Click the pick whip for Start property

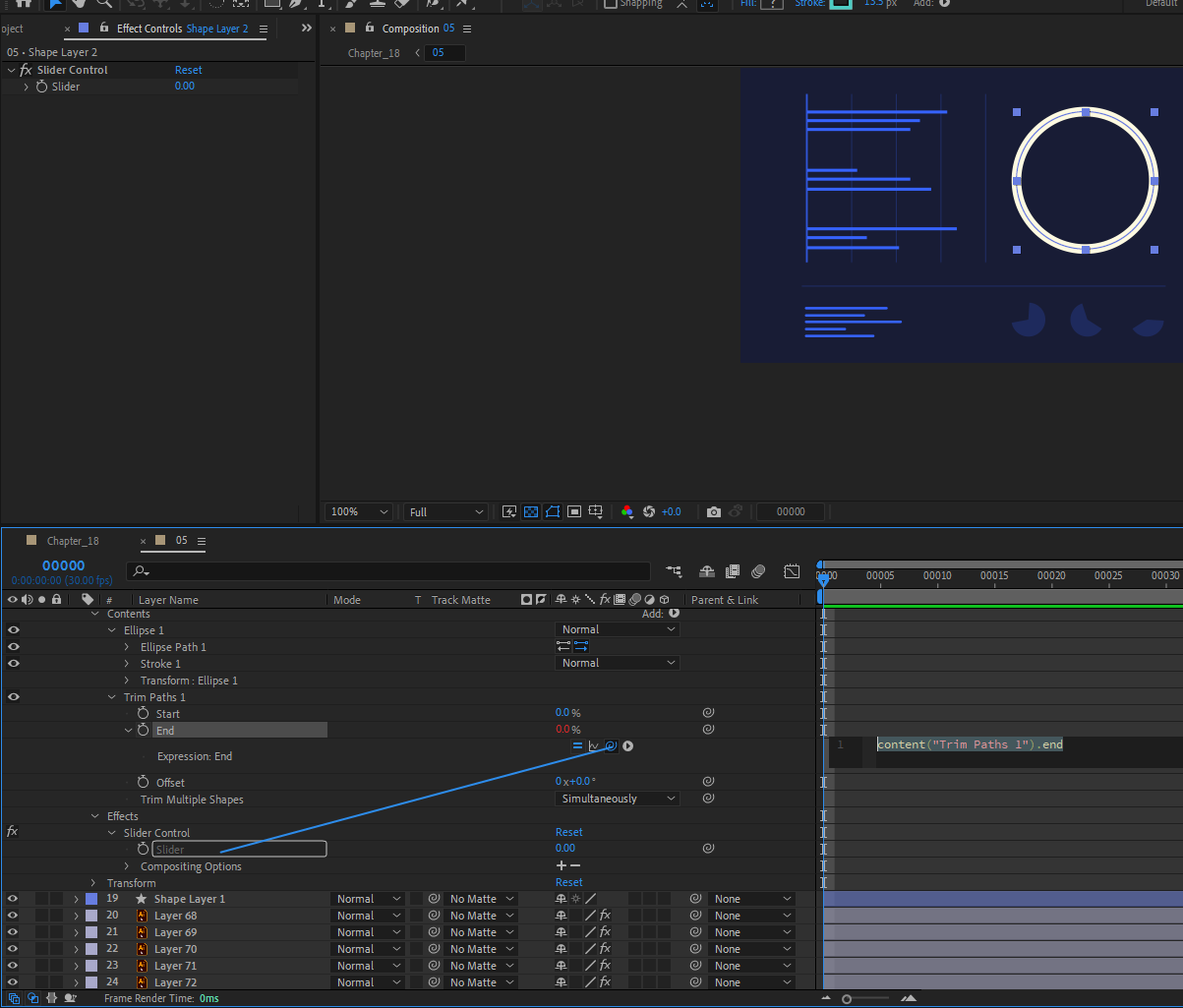708,713
